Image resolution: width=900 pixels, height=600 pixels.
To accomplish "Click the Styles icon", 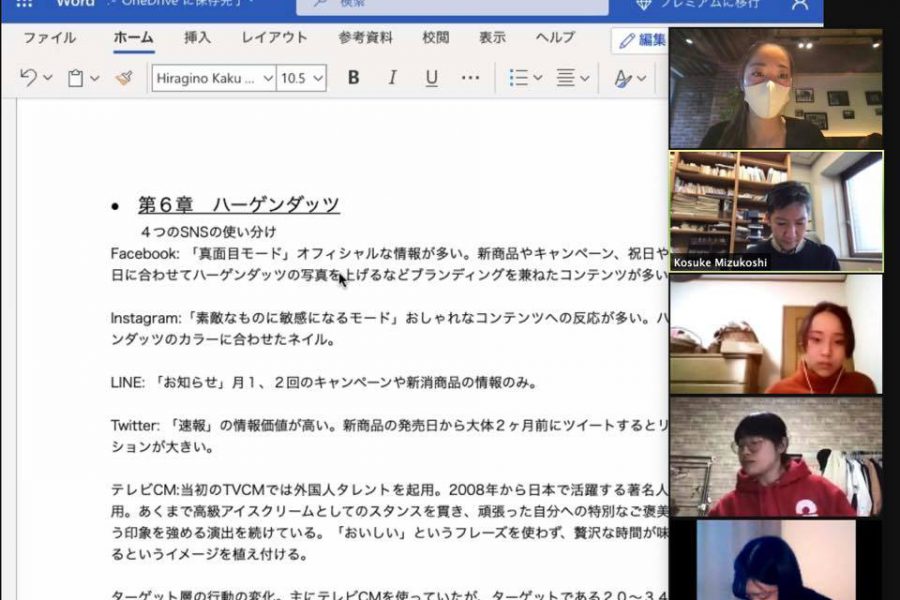I will [622, 78].
